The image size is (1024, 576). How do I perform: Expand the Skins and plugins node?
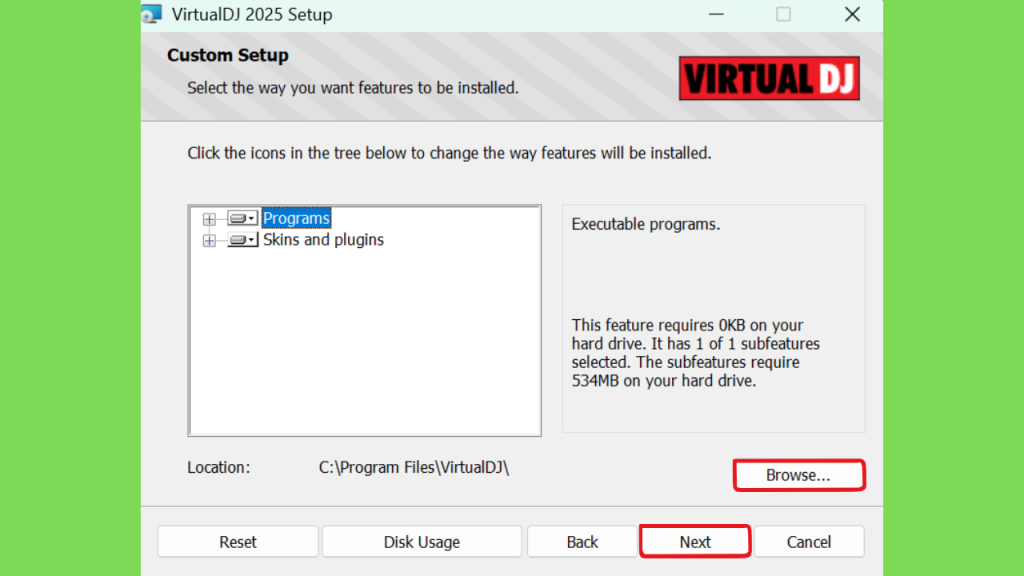(209, 240)
